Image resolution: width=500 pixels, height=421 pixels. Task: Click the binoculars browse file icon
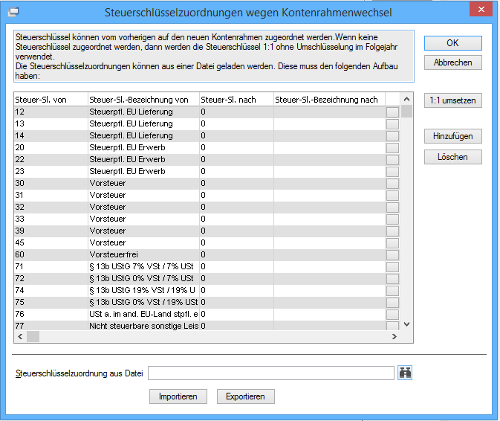[405, 372]
